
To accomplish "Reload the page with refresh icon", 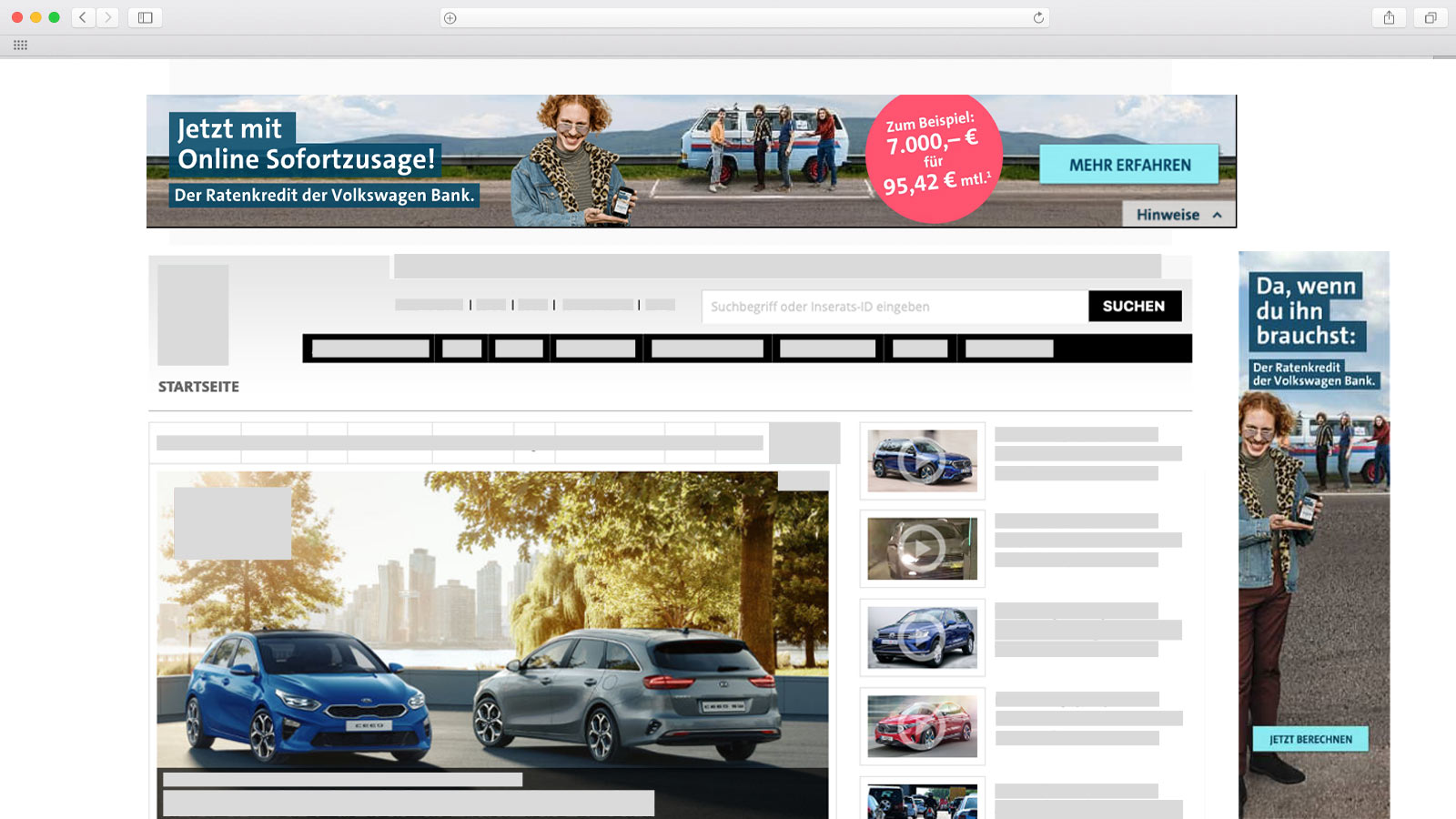I will click(1038, 18).
